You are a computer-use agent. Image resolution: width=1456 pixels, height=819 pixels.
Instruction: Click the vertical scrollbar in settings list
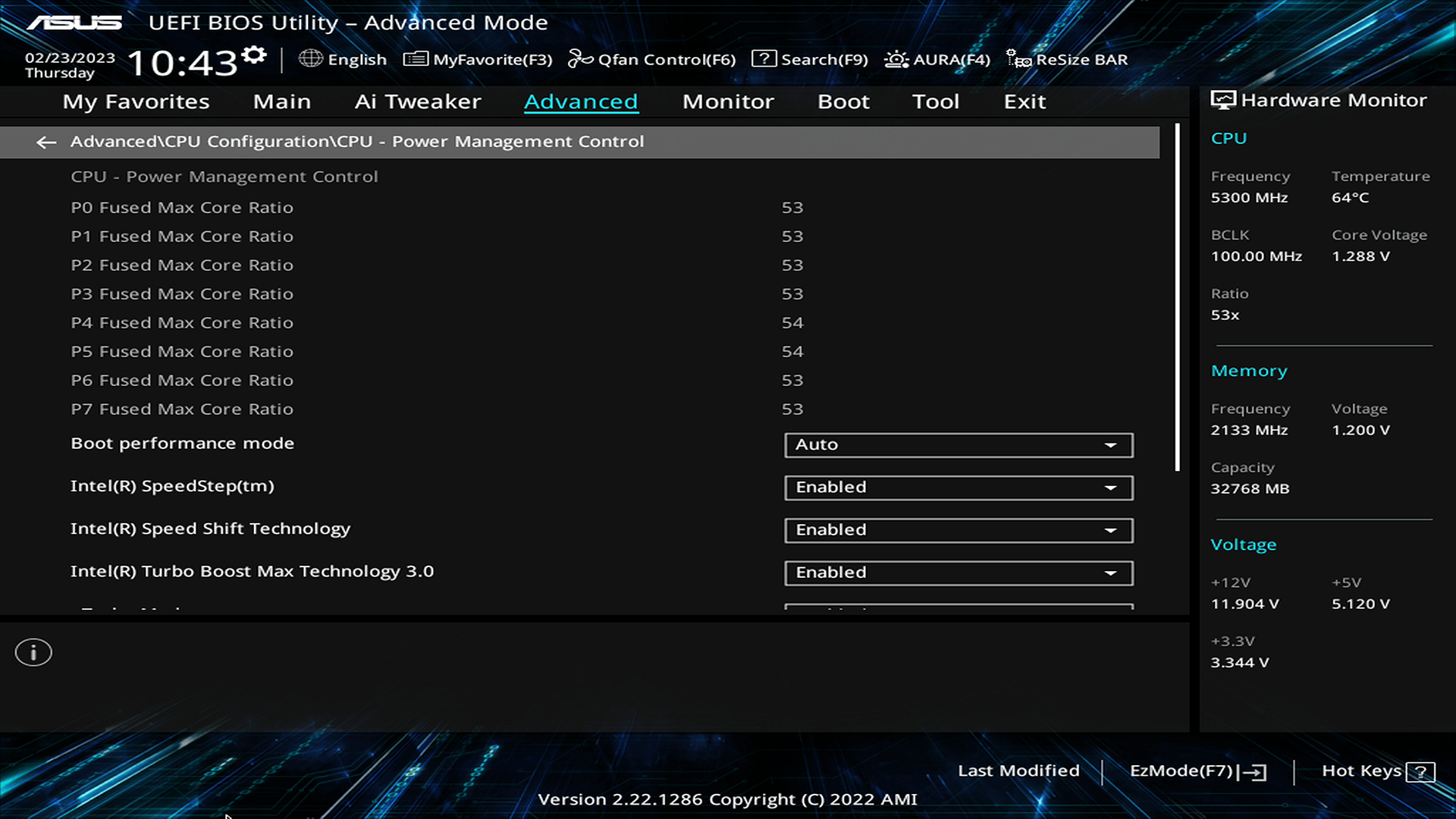pos(1177,297)
